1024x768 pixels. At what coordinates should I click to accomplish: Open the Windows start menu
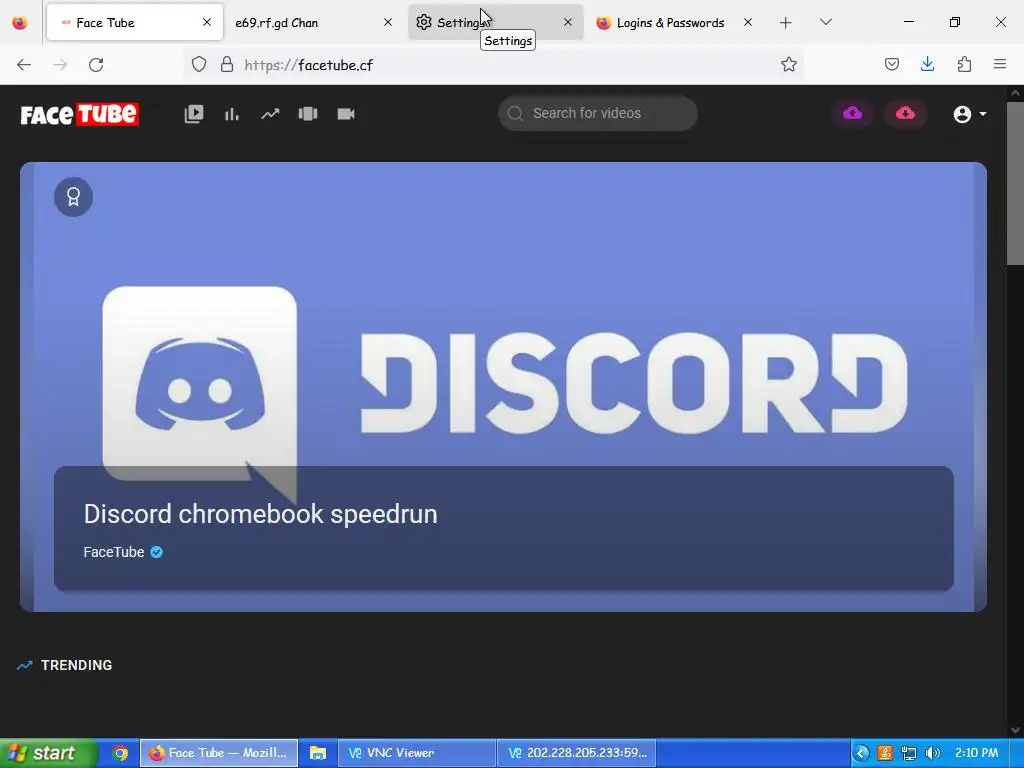click(x=47, y=753)
